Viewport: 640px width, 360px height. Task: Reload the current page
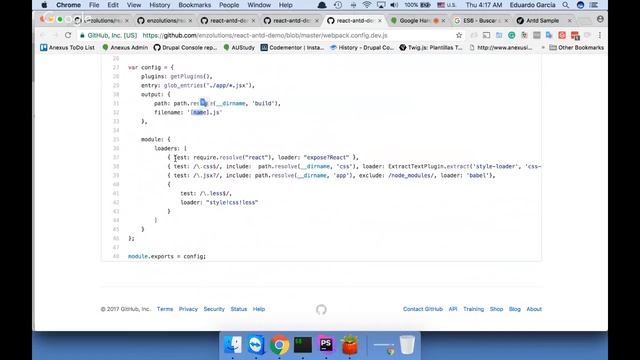[68, 36]
